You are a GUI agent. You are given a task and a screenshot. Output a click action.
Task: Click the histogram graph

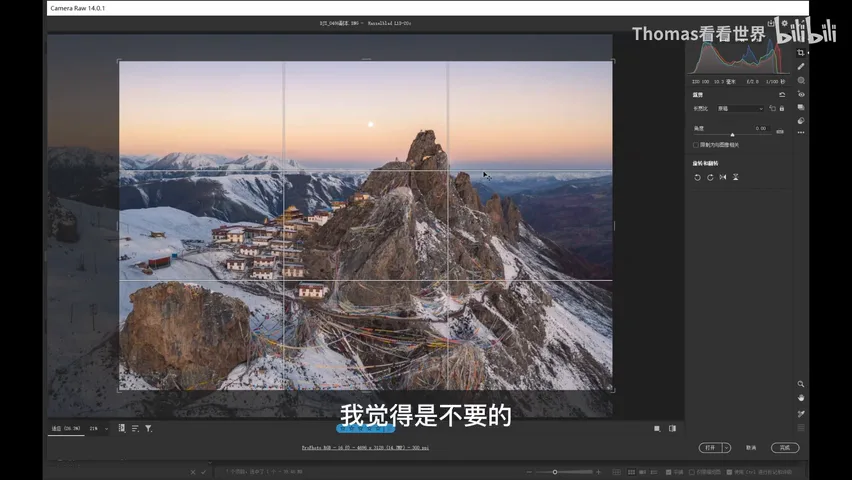[x=739, y=58]
